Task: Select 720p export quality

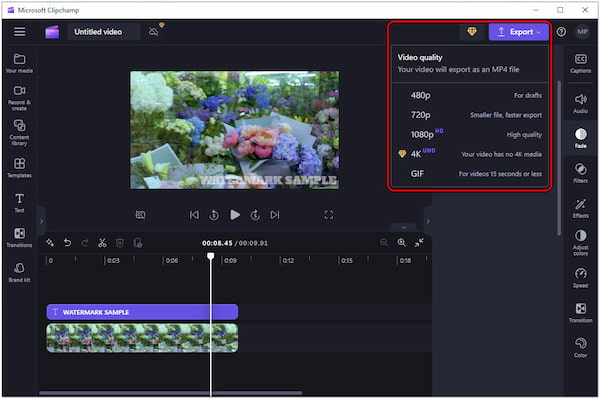Action: (x=470, y=115)
